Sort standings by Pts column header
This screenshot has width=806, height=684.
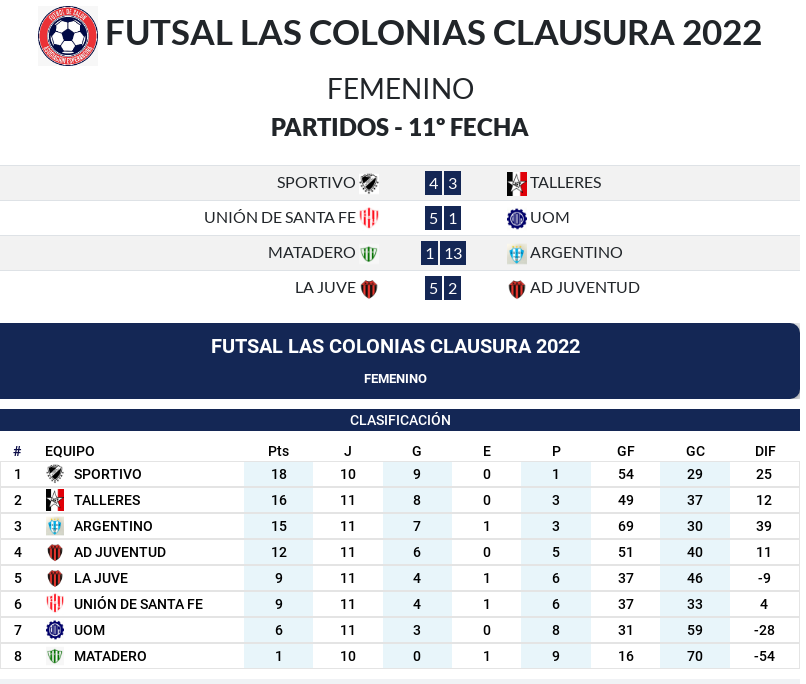click(x=278, y=451)
